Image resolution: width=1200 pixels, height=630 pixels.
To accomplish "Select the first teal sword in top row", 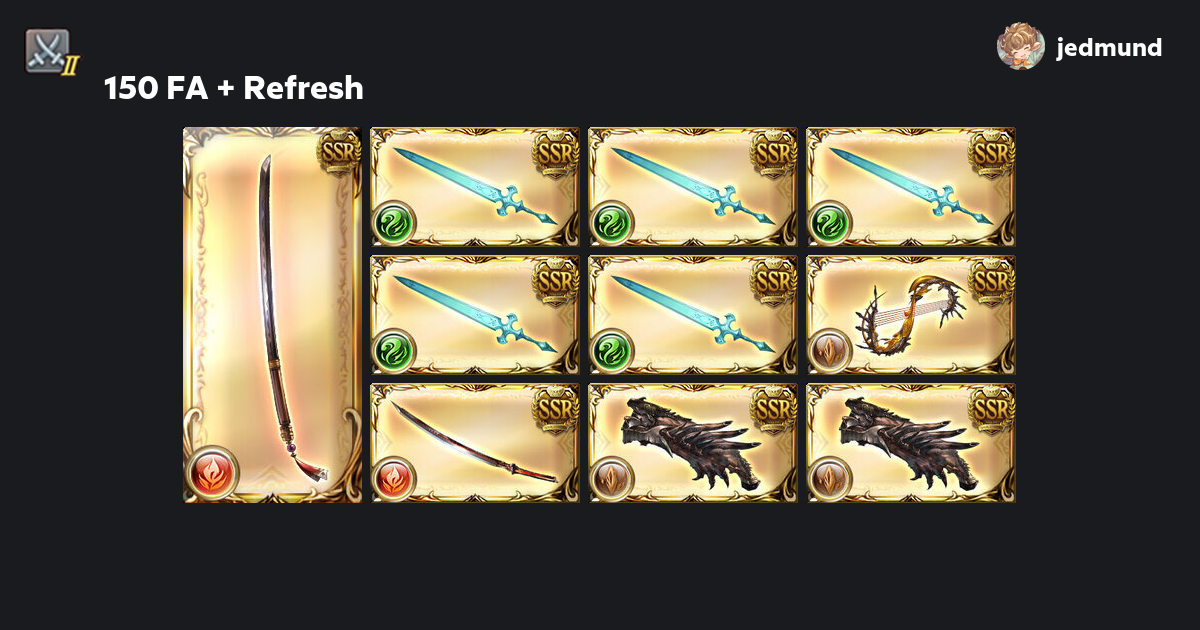I will pos(476,187).
